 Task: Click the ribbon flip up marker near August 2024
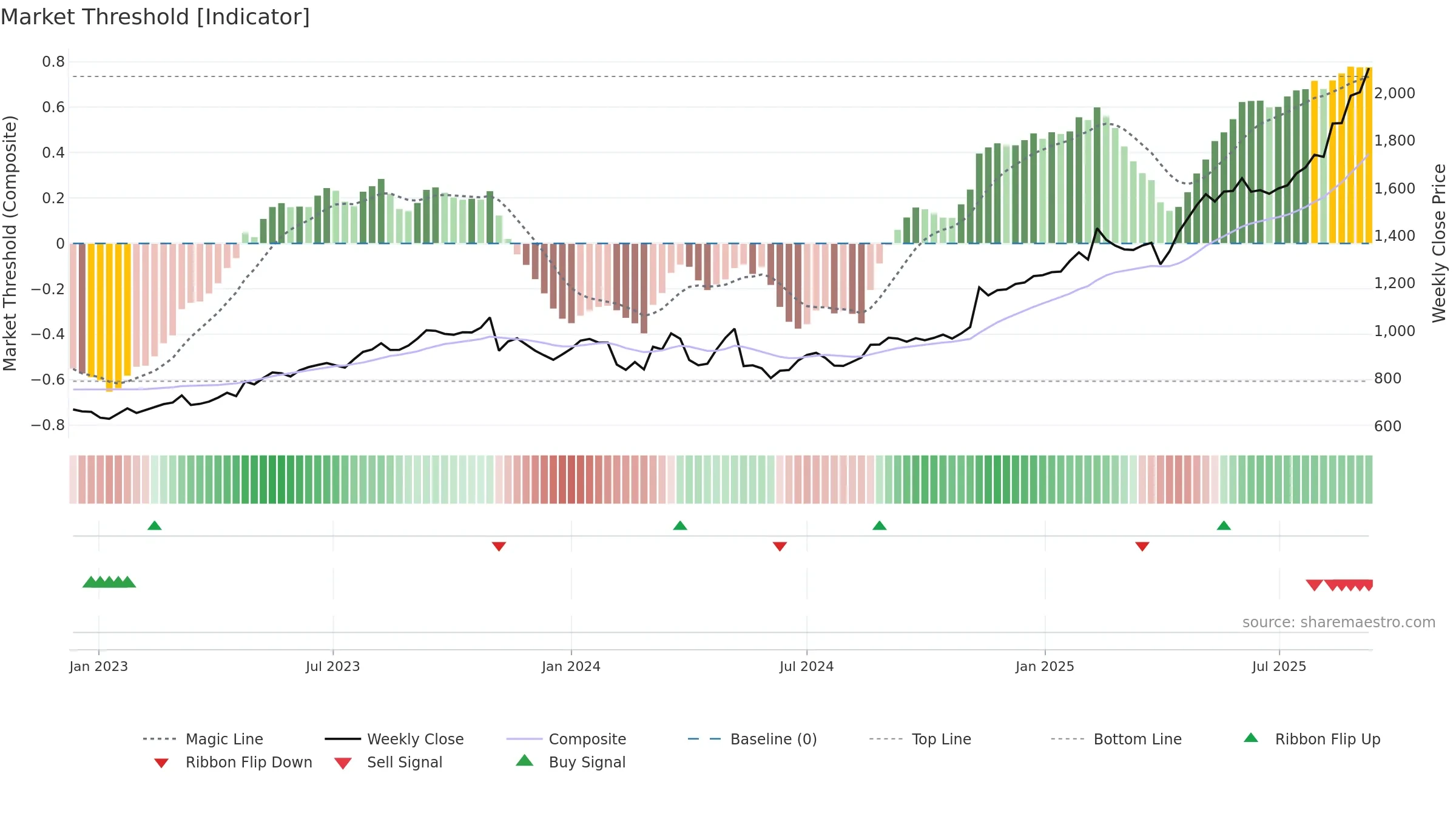tap(880, 525)
